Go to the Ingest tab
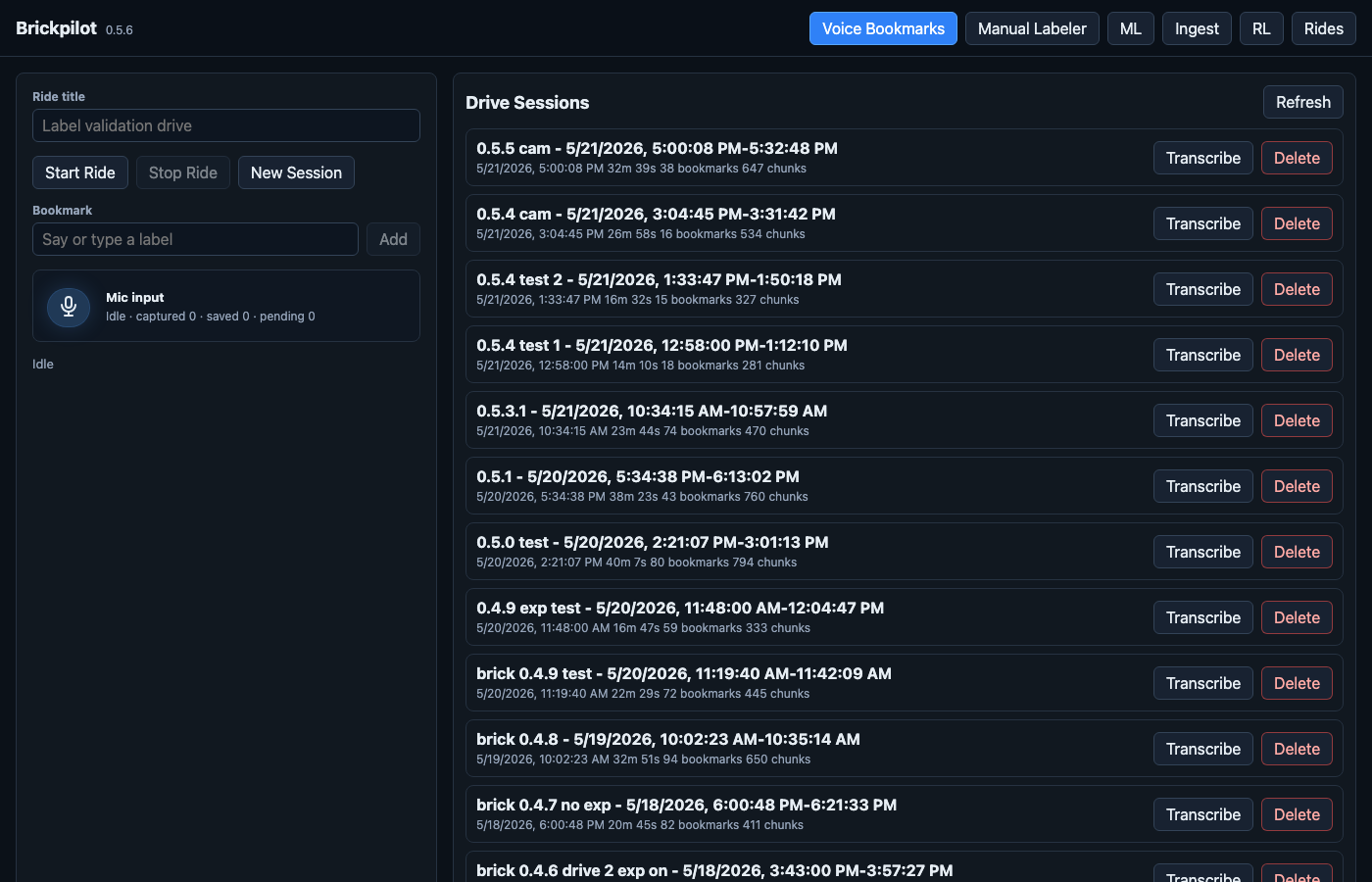Screen dimensions: 1372x882 click(1197, 28)
